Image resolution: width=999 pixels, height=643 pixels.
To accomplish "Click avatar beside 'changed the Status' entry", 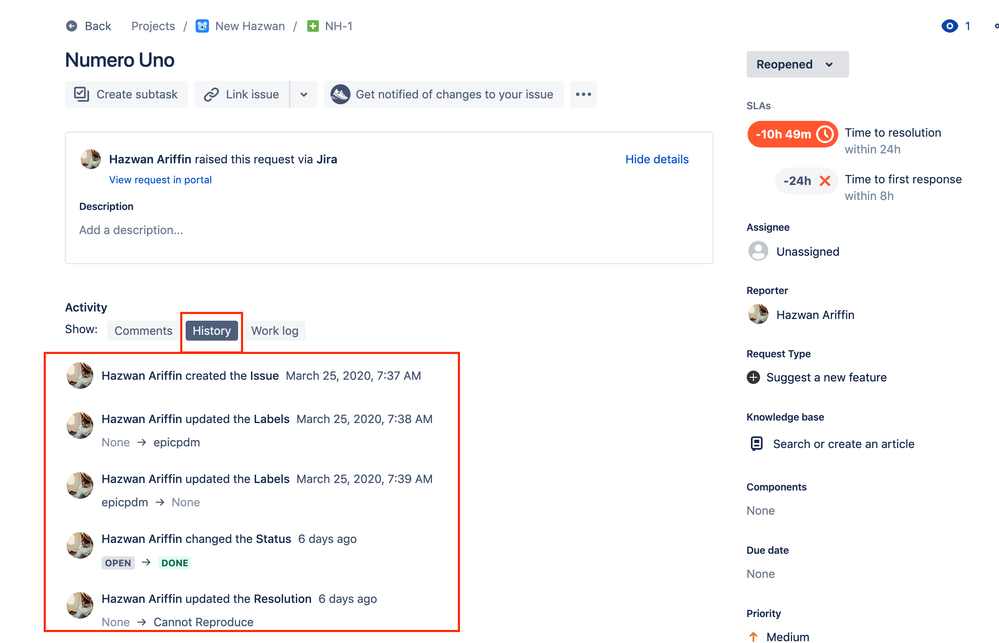I will (x=80, y=545).
